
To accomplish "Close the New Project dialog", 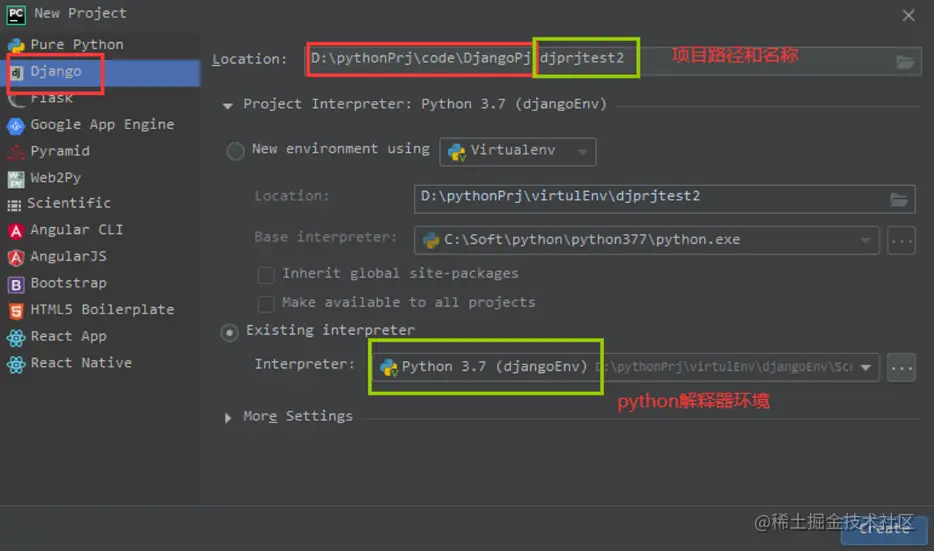I will 908,15.
